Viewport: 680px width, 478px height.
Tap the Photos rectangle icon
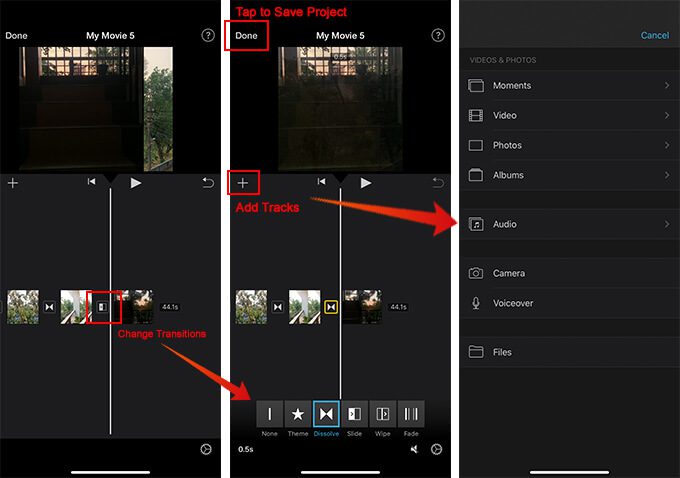(x=476, y=145)
